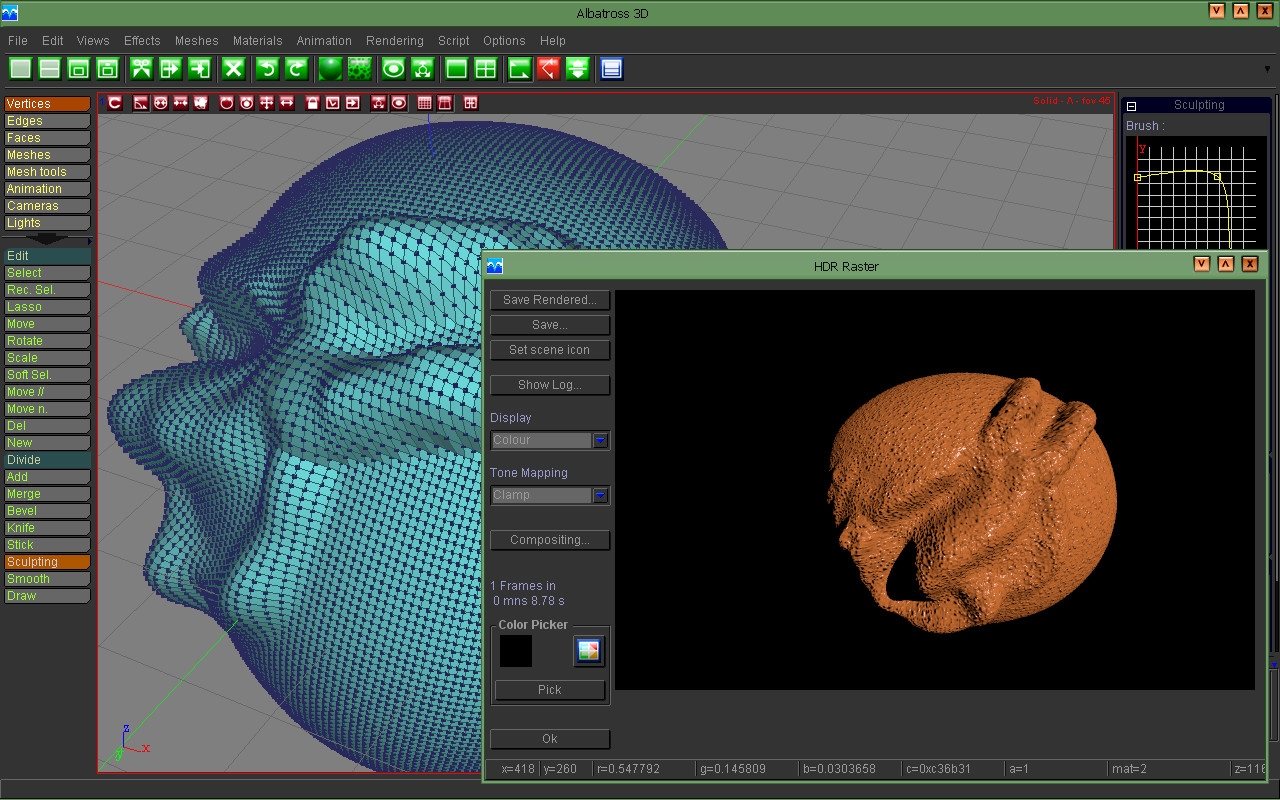Click the red padlock icon in viewport toolbar
1280x800 pixels.
point(312,103)
